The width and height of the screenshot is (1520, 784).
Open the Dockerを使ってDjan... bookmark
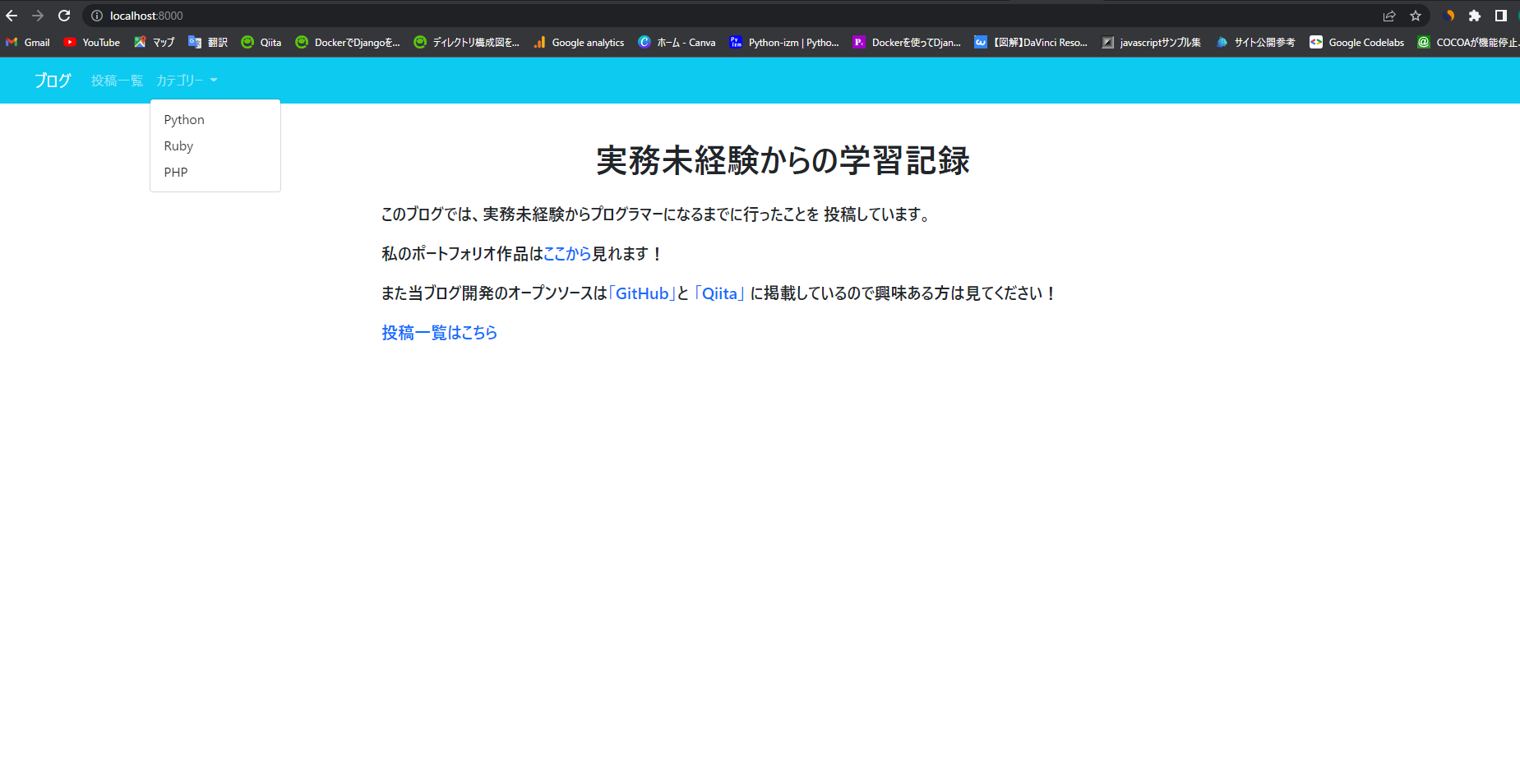pyautogui.click(x=907, y=42)
